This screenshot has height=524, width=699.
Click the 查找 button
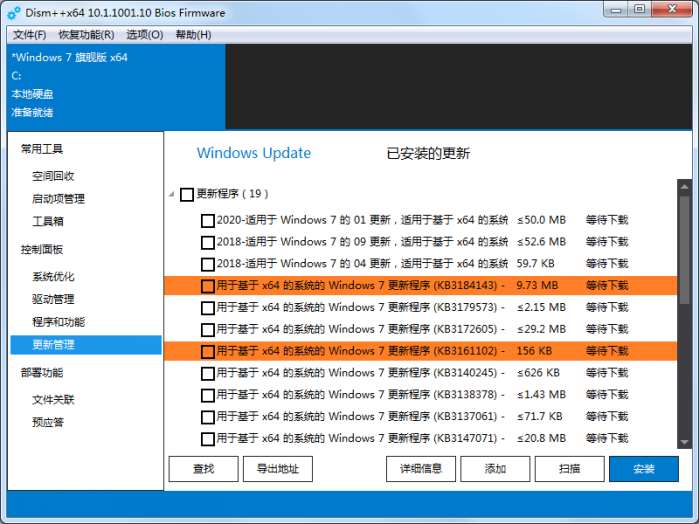(x=204, y=469)
